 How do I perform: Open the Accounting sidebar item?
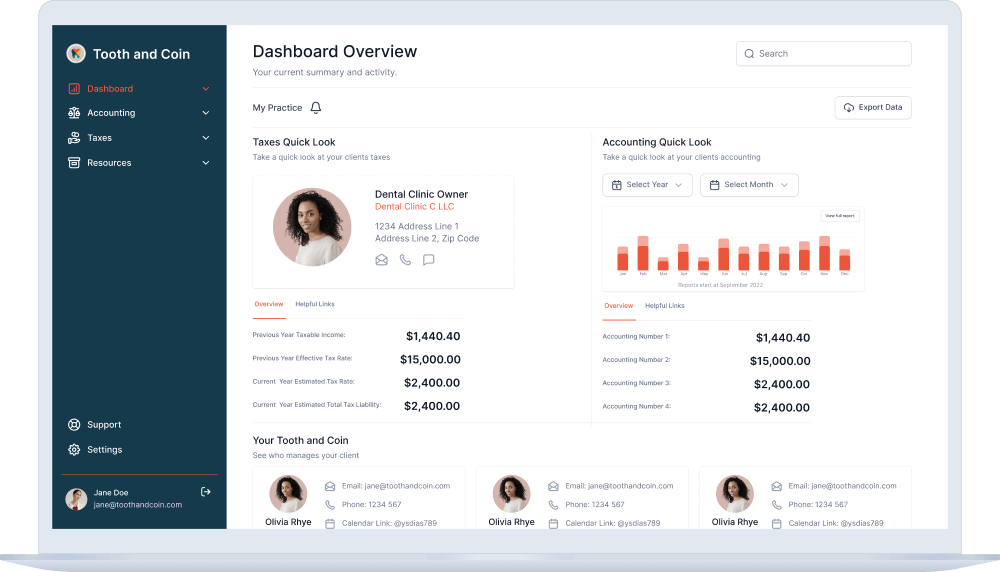138,113
